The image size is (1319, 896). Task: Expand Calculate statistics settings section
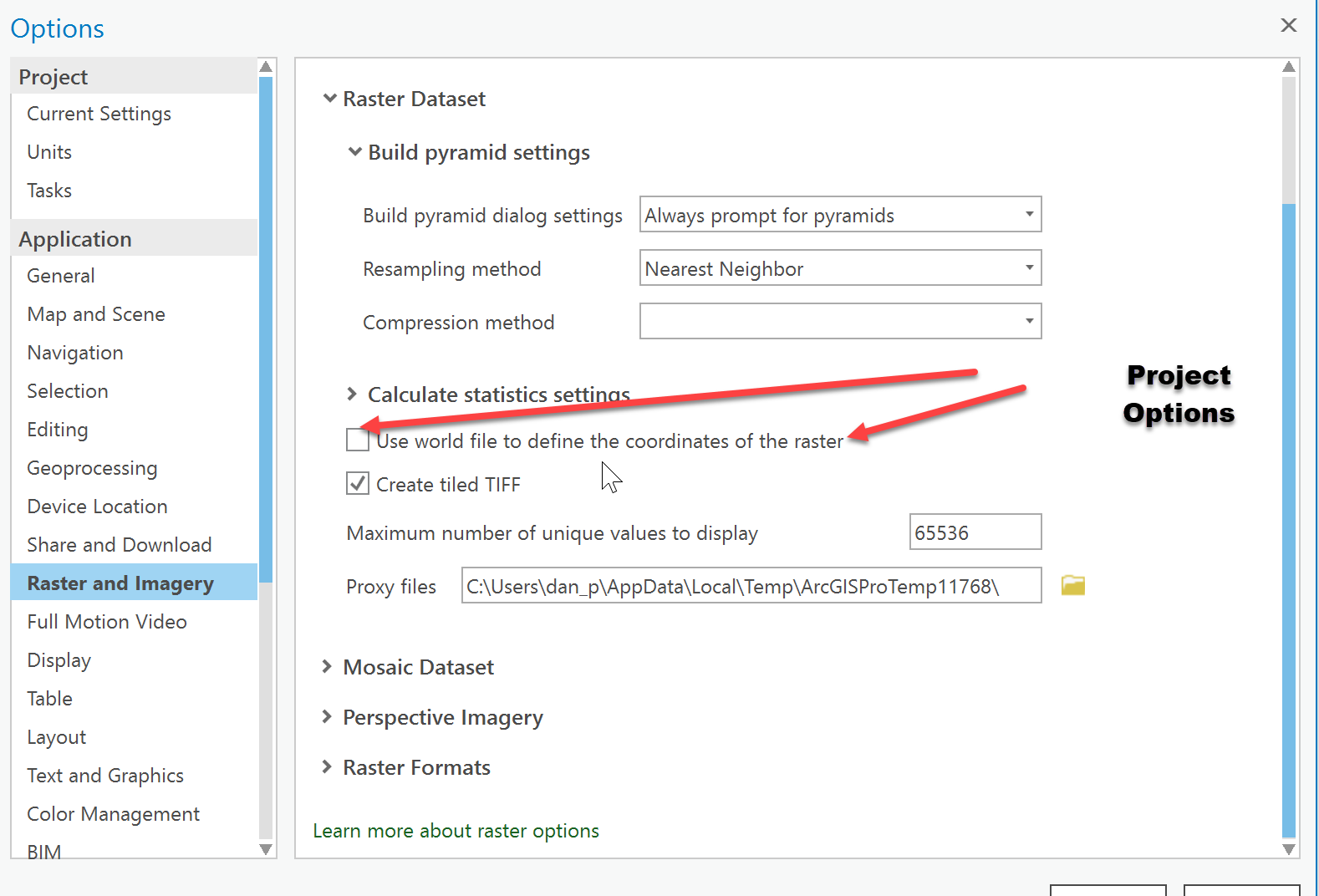click(x=352, y=394)
